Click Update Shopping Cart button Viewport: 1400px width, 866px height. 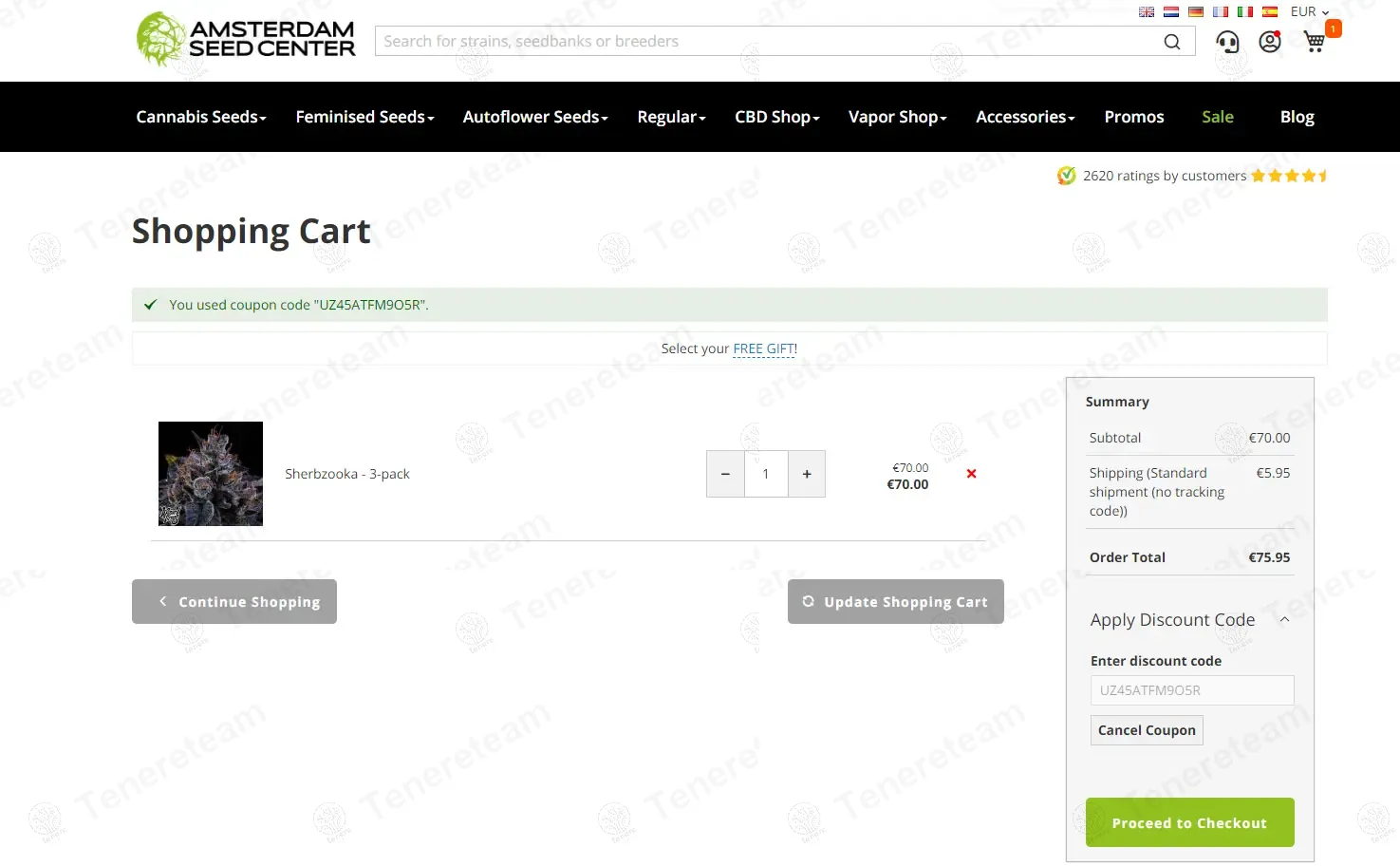pyautogui.click(x=896, y=602)
